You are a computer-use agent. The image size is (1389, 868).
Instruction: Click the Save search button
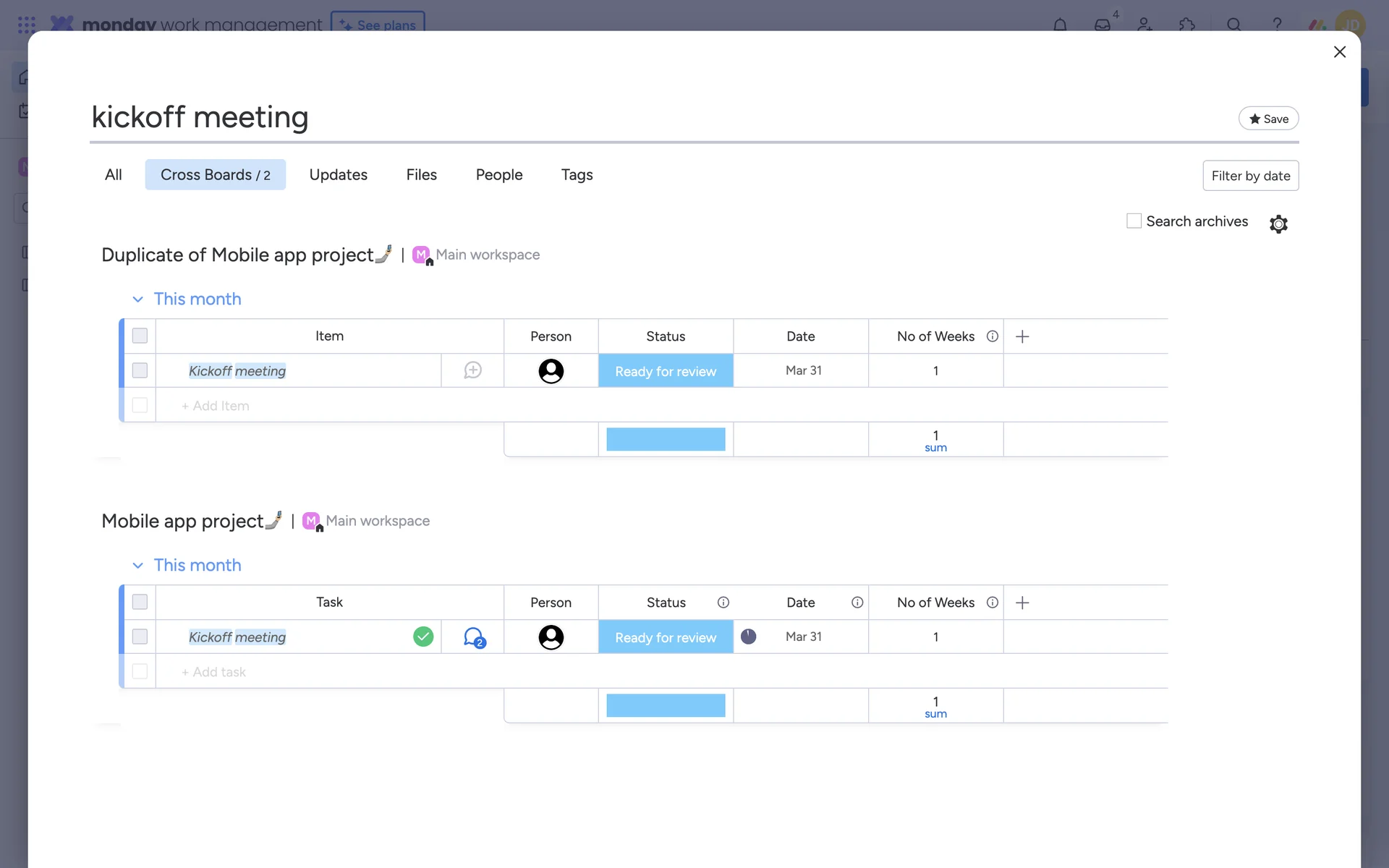pyautogui.click(x=1268, y=119)
